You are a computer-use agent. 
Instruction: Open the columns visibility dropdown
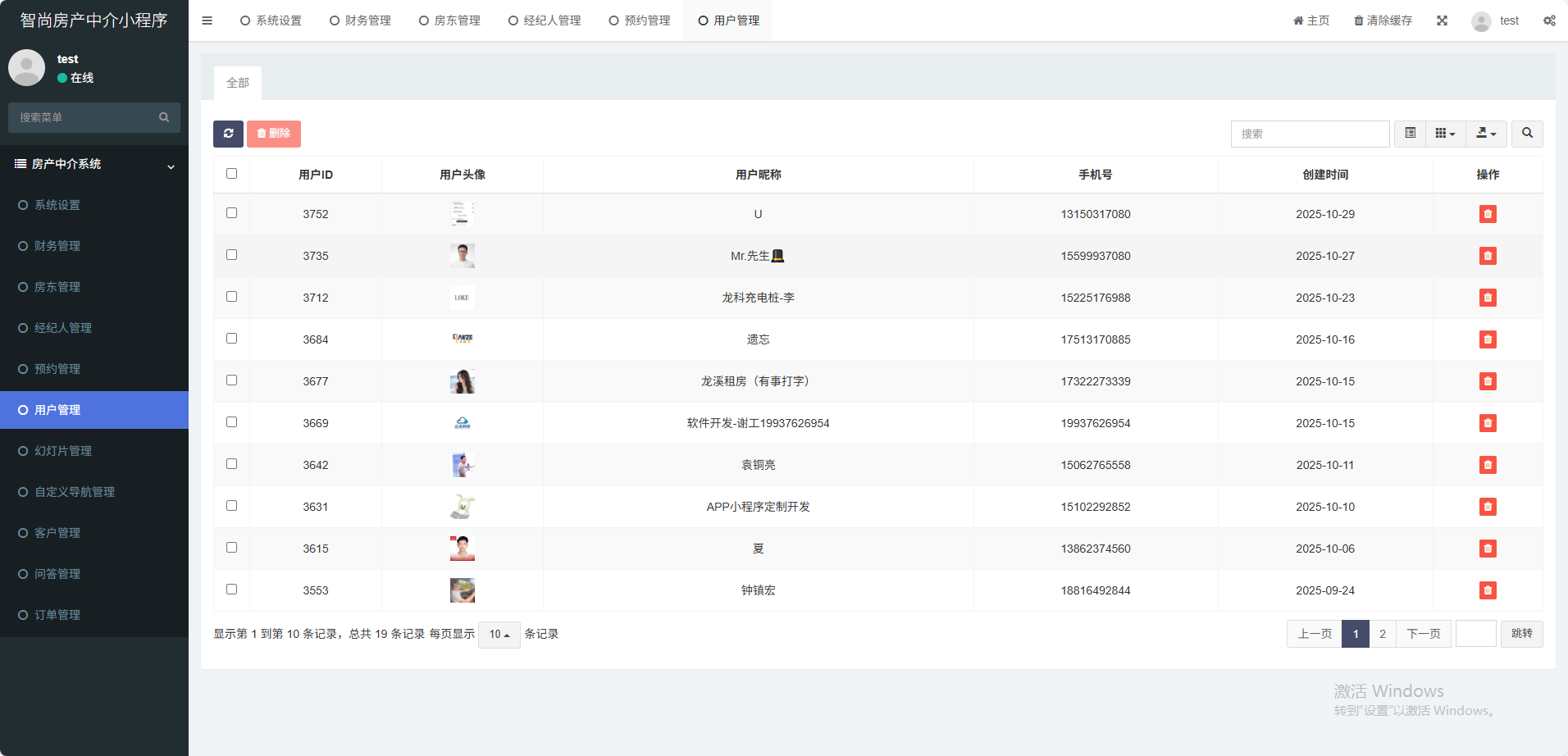1445,134
